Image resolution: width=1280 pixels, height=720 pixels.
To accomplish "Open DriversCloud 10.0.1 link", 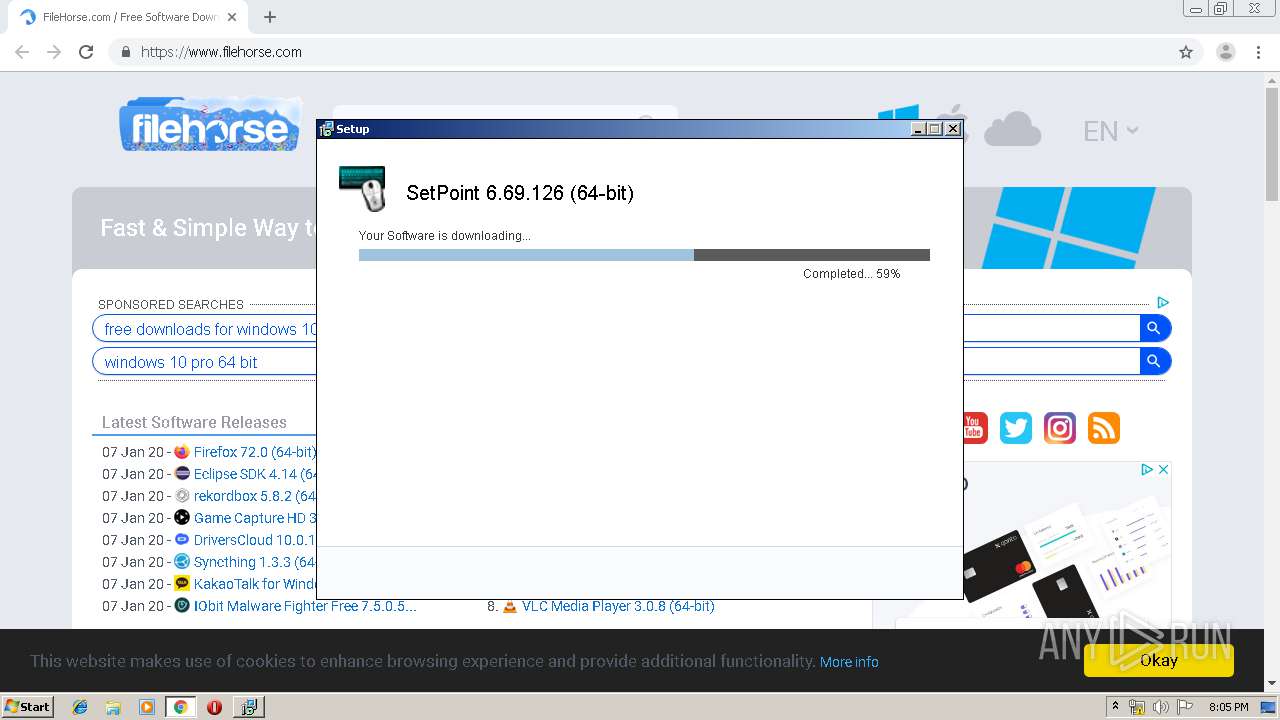I will (255, 540).
